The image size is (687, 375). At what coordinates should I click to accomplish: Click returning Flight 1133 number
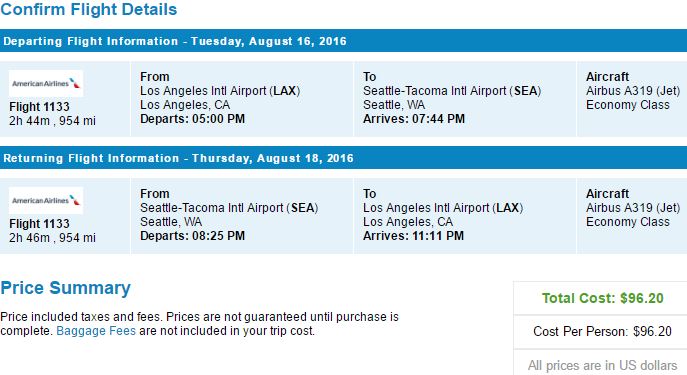click(39, 223)
